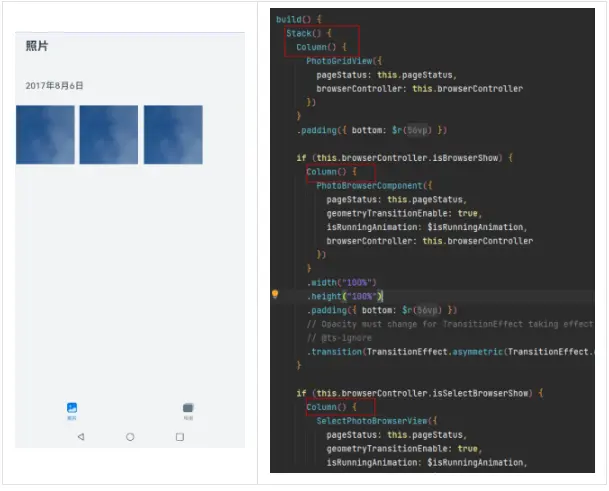609x491 pixels.
Task: Click the date label 2017年8月6日
Action: point(54,85)
